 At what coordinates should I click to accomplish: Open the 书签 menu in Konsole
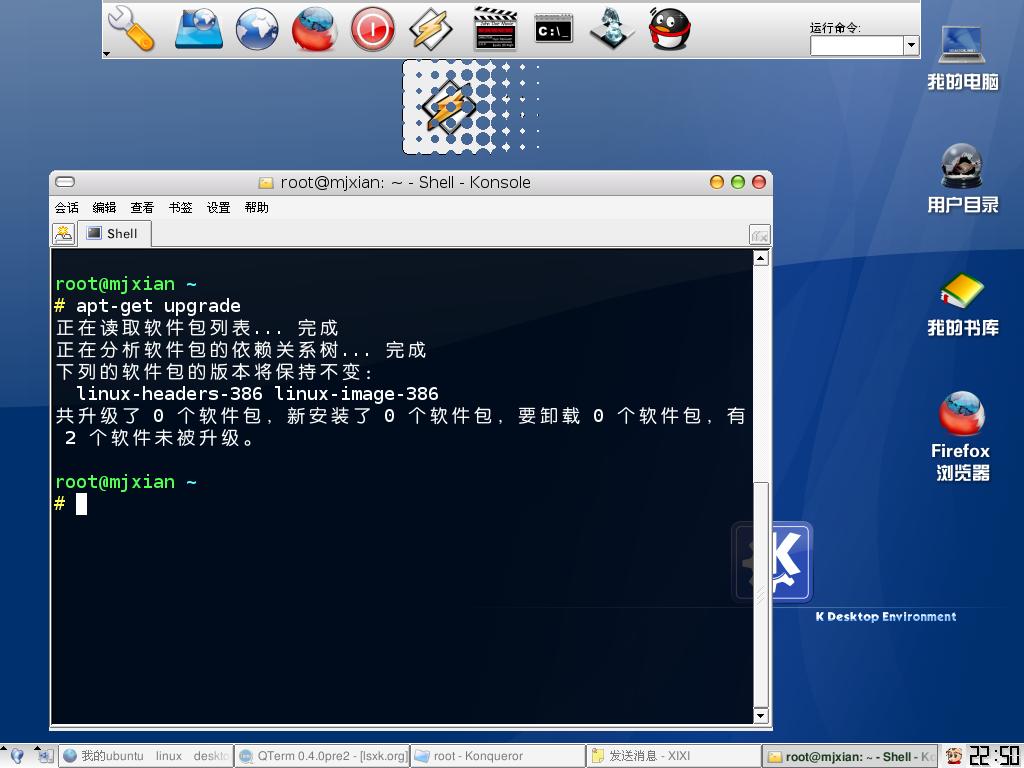pyautogui.click(x=180, y=208)
